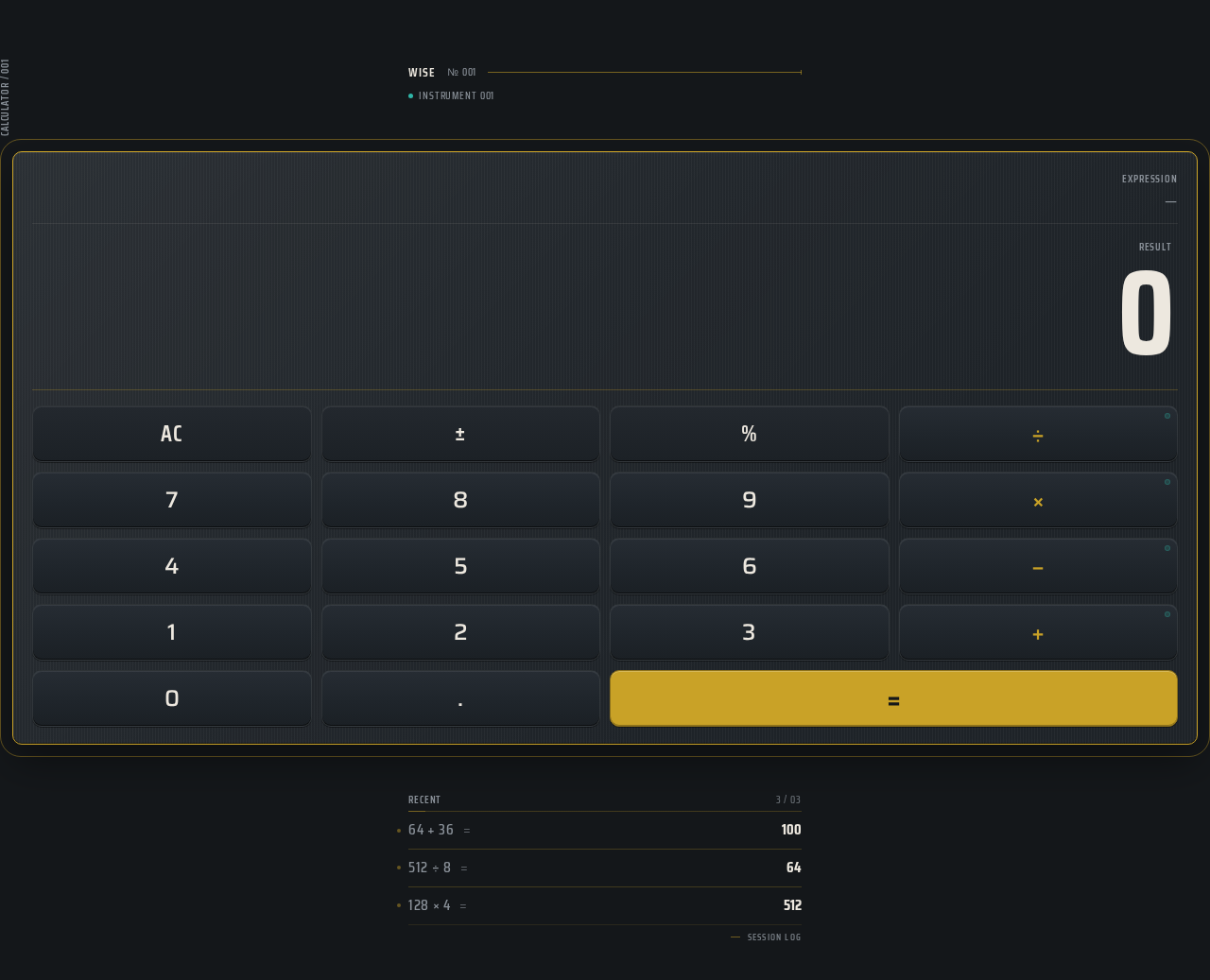Click the recent result value 512
Screen dimensions: 1210x980
[x=792, y=905]
